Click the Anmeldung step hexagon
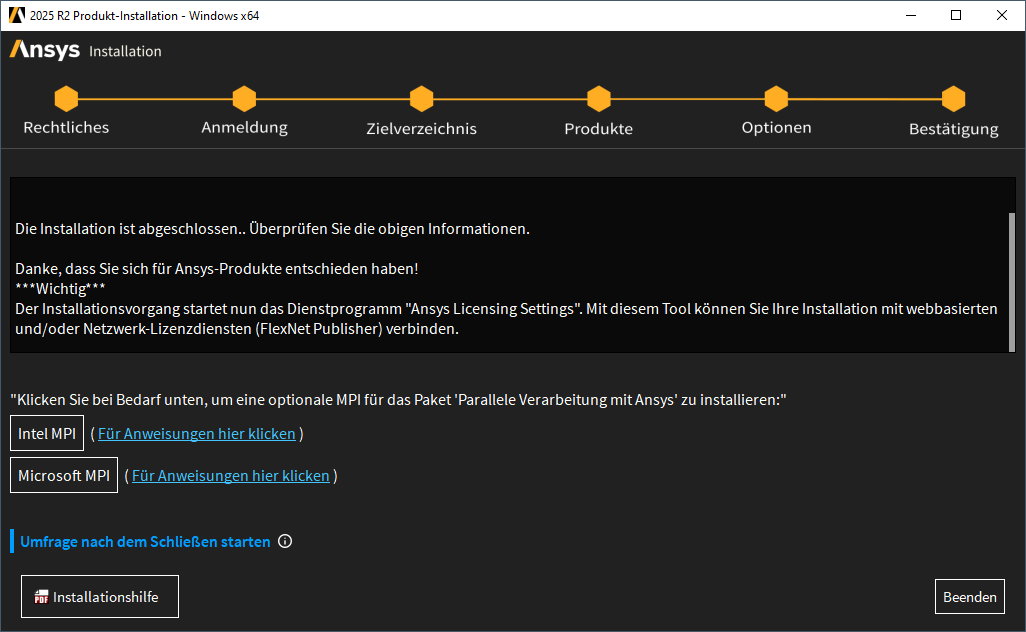Image resolution: width=1026 pixels, height=632 pixels. [x=244, y=99]
